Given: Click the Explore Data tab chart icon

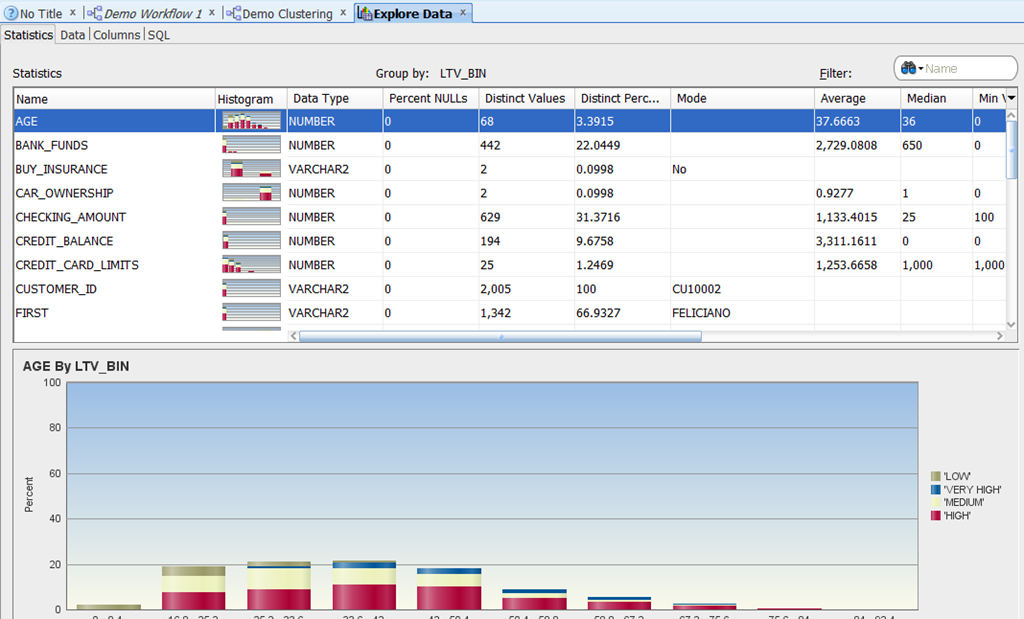Looking at the screenshot, I should click(364, 14).
